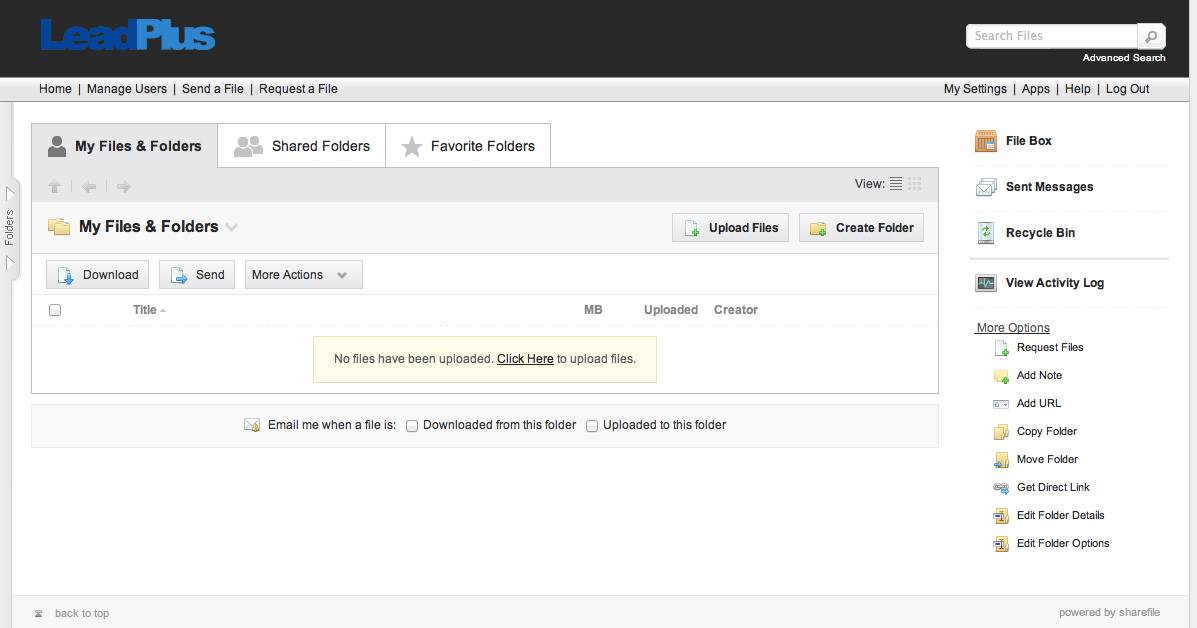Click the Recycle Bin icon
The width and height of the screenshot is (1197, 628).
point(986,233)
